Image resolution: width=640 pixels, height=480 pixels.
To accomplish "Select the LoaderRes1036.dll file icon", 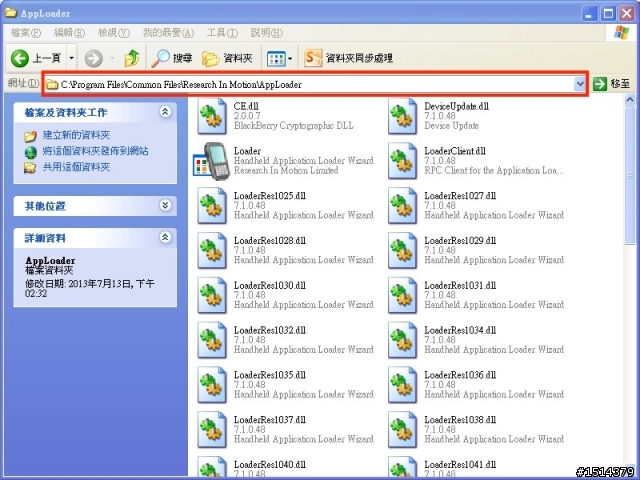I will tap(402, 385).
